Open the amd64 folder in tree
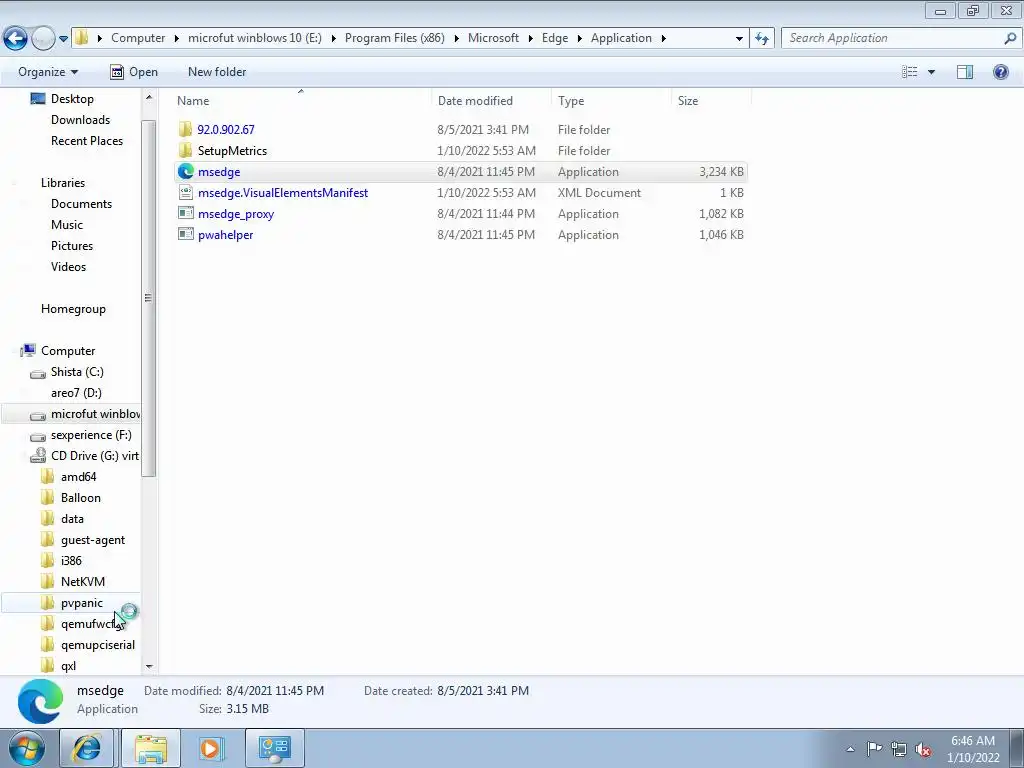Viewport: 1024px width, 768px height. coord(78,477)
